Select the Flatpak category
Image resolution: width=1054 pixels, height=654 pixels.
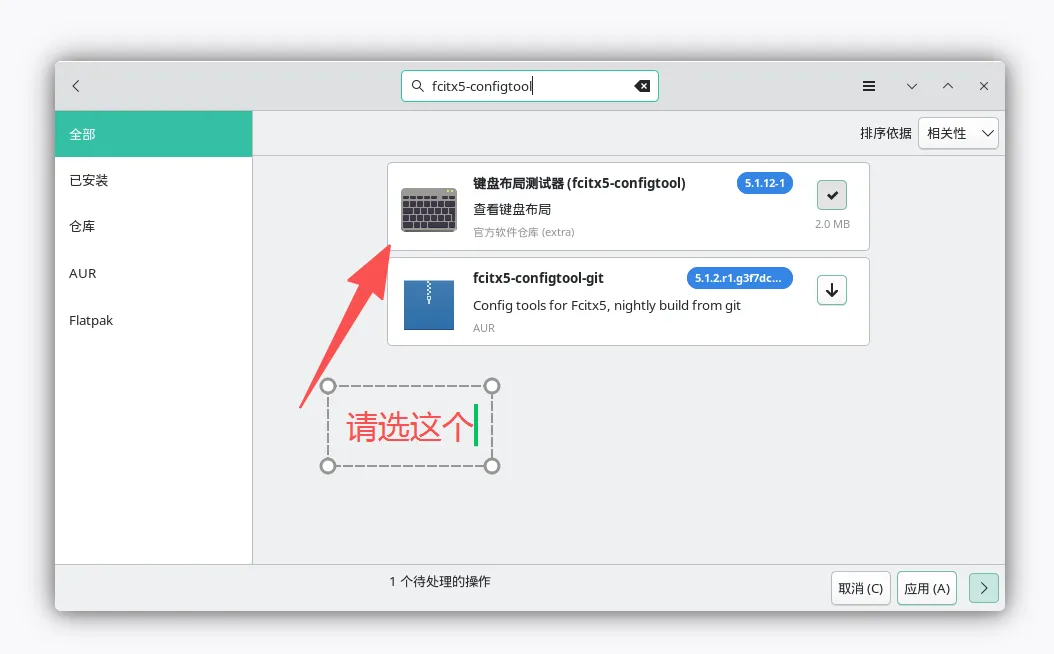point(153,321)
